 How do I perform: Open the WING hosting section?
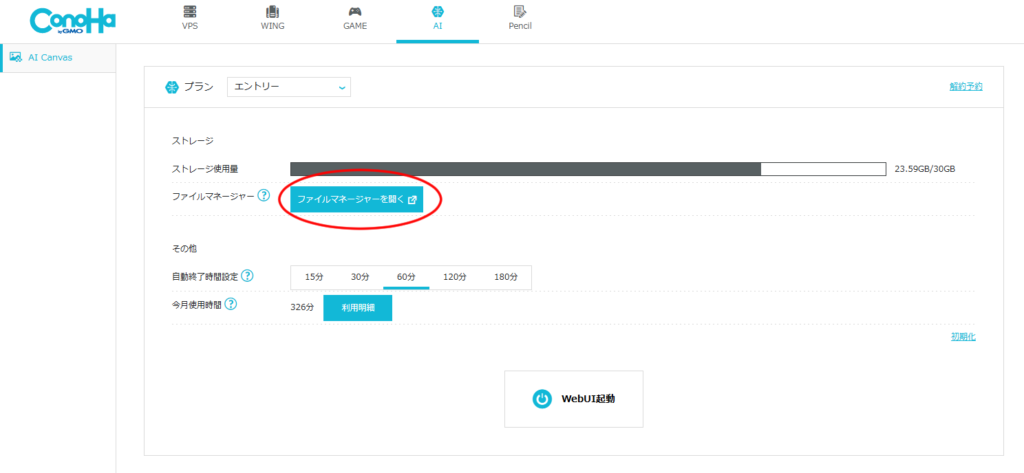(272, 18)
